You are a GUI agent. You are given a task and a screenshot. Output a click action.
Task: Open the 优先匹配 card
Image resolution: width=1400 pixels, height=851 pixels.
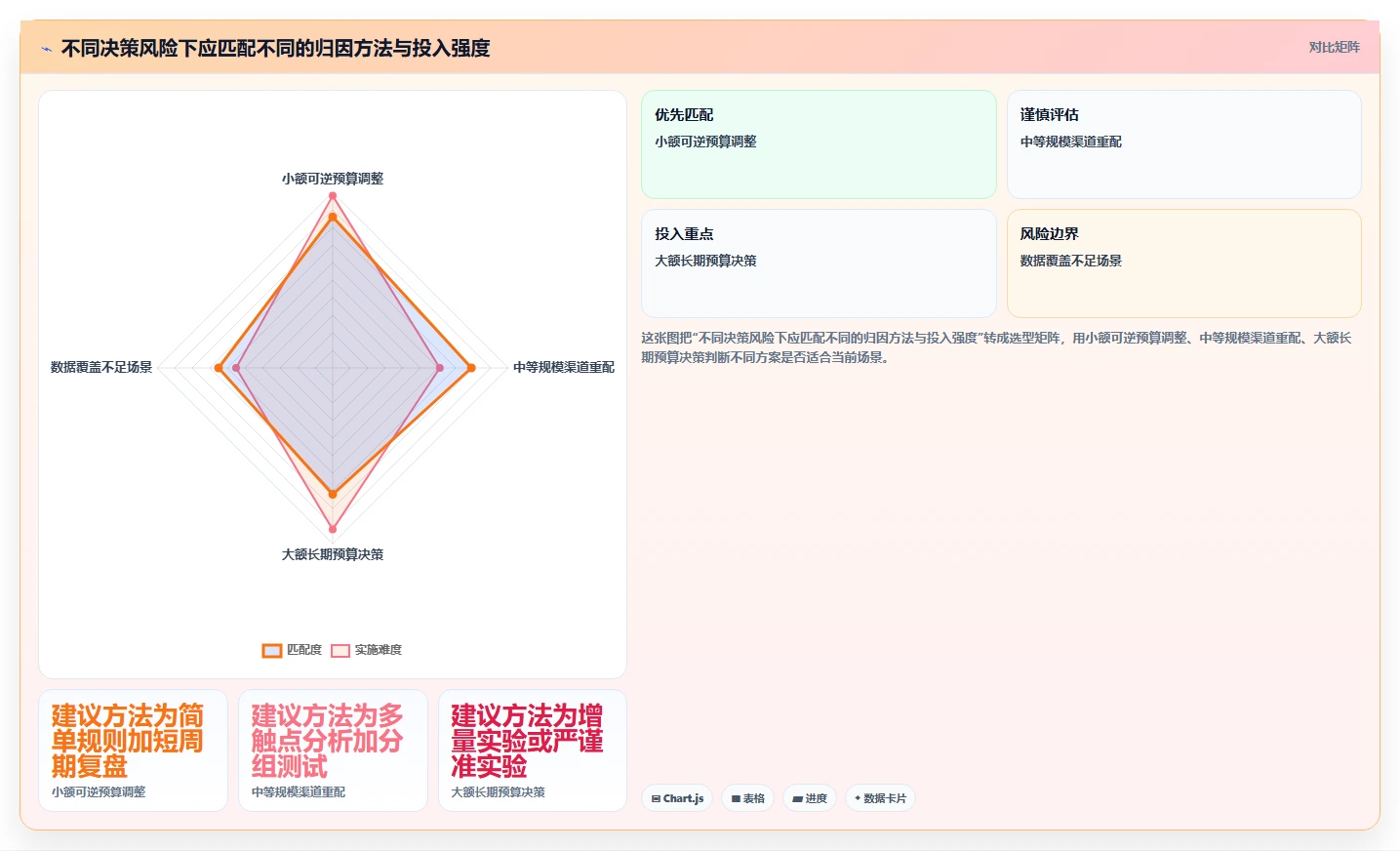(x=819, y=144)
